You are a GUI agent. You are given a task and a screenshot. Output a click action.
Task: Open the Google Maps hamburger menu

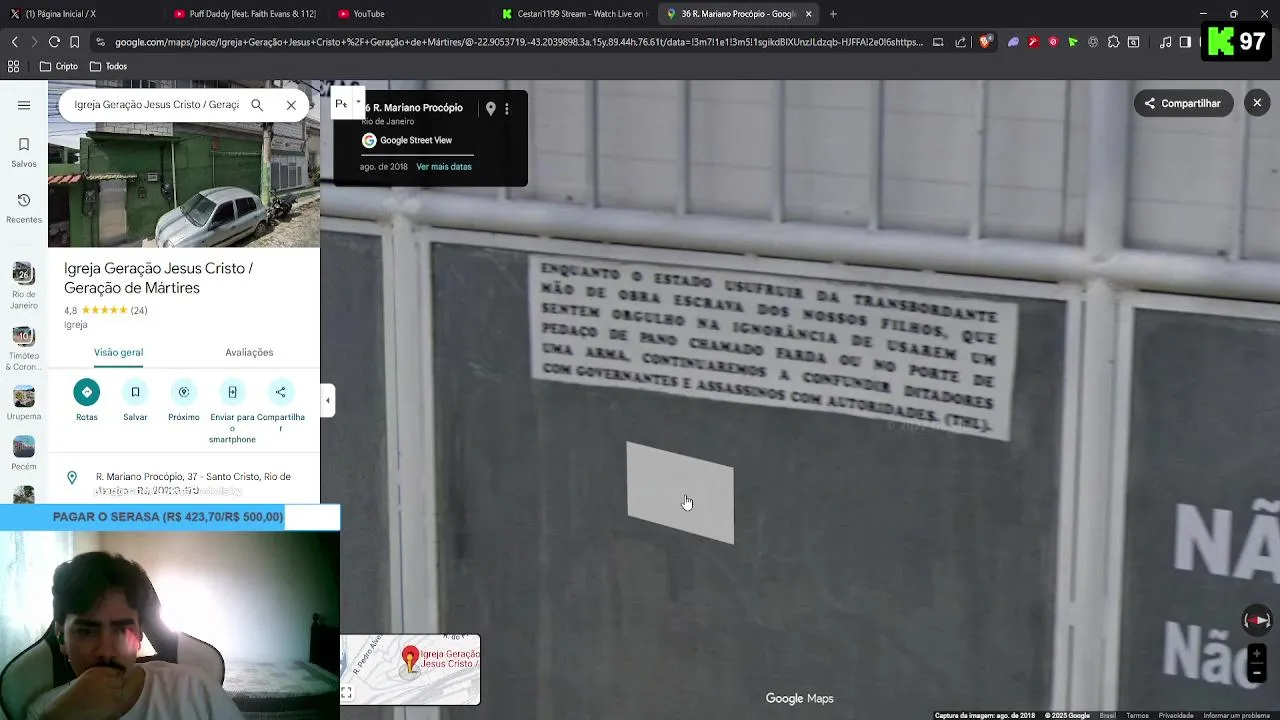(24, 105)
